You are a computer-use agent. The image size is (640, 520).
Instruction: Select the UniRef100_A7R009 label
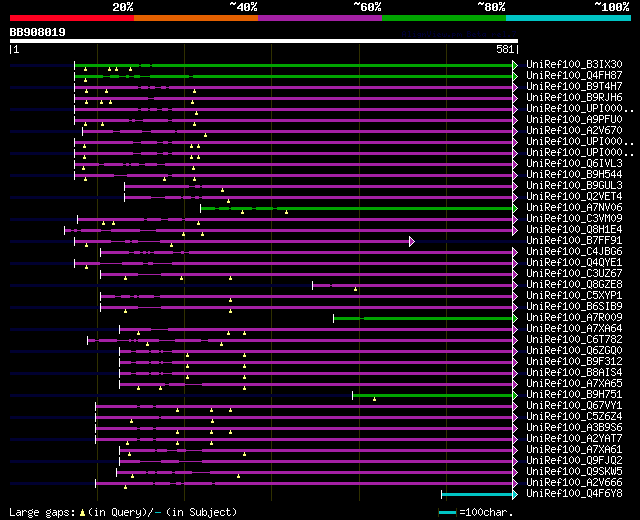[x=574, y=318]
